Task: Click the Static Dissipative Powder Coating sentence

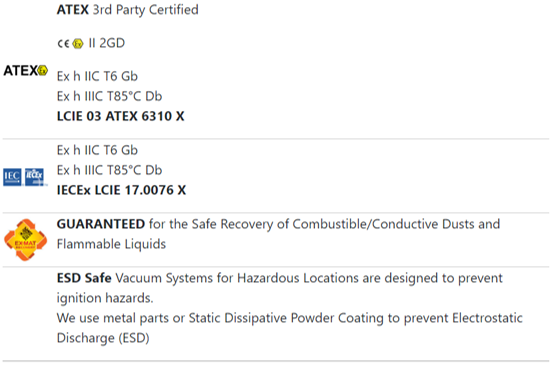Action: [289, 318]
